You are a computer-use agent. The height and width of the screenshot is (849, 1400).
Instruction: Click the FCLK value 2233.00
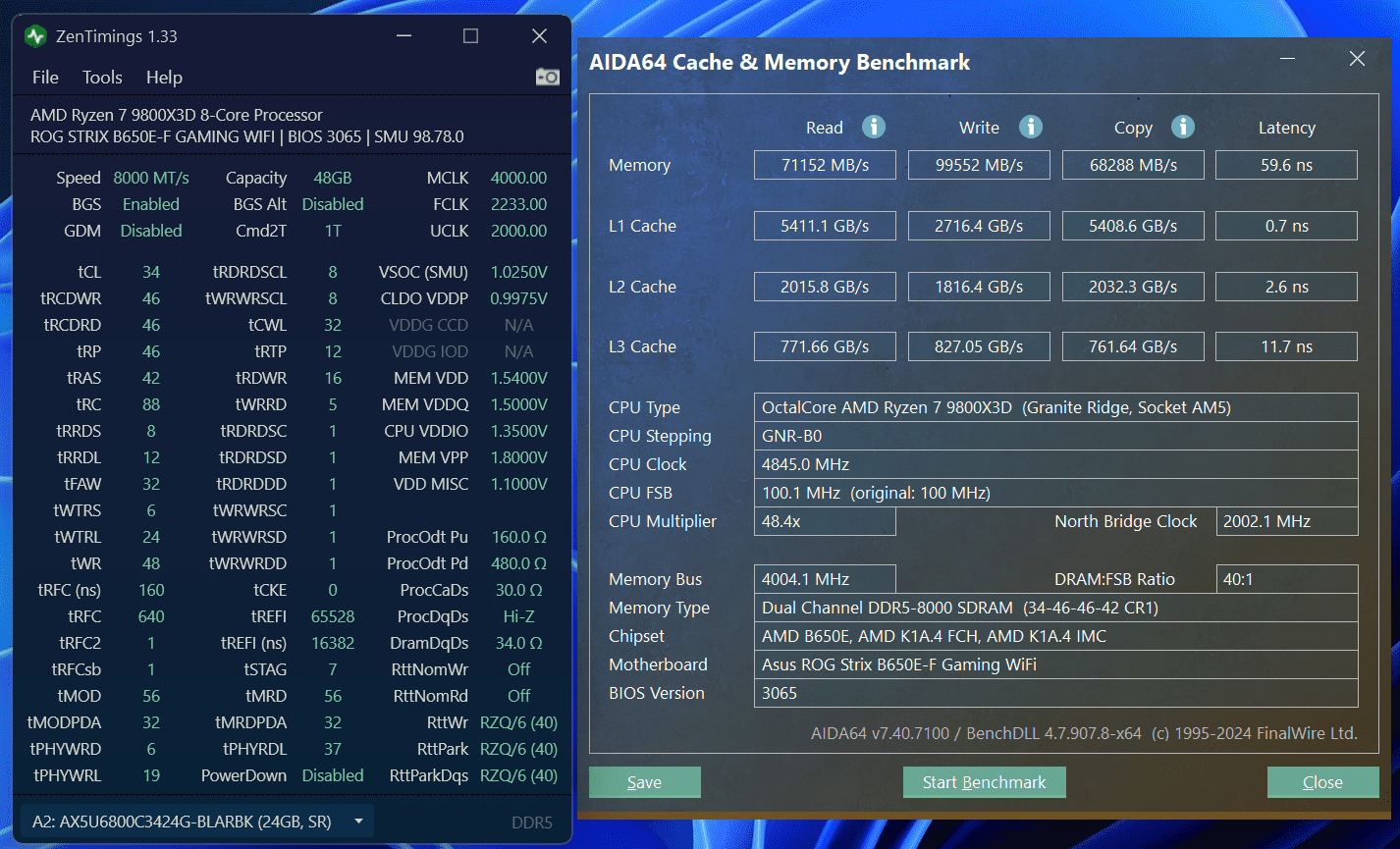(518, 204)
